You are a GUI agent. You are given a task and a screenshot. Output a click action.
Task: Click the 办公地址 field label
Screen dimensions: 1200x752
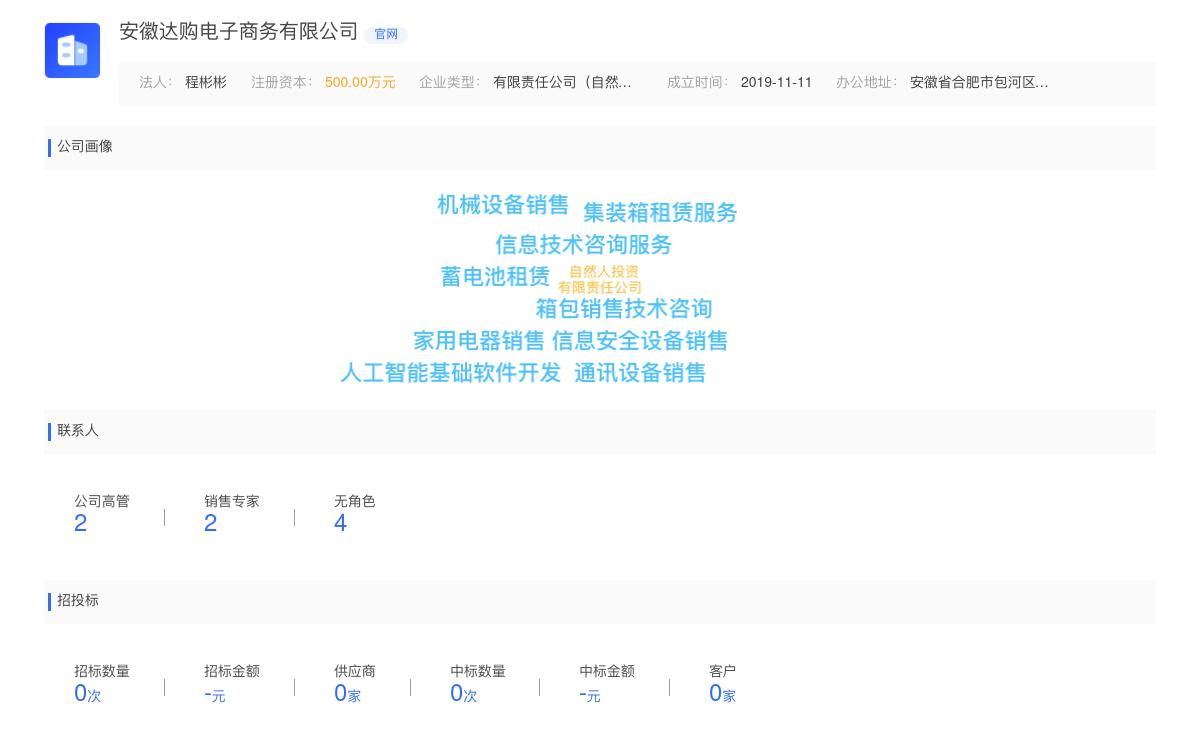click(x=867, y=83)
